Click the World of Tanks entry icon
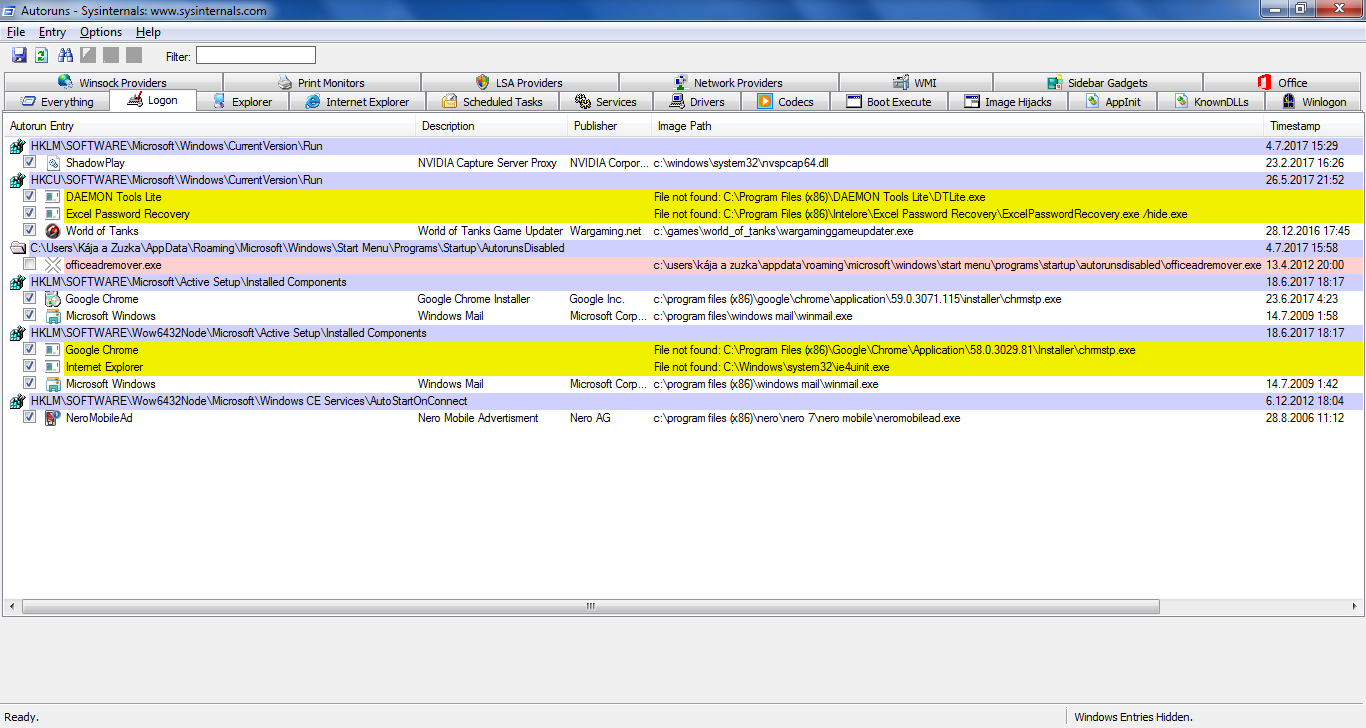The image size is (1366, 728). pyautogui.click(x=53, y=231)
